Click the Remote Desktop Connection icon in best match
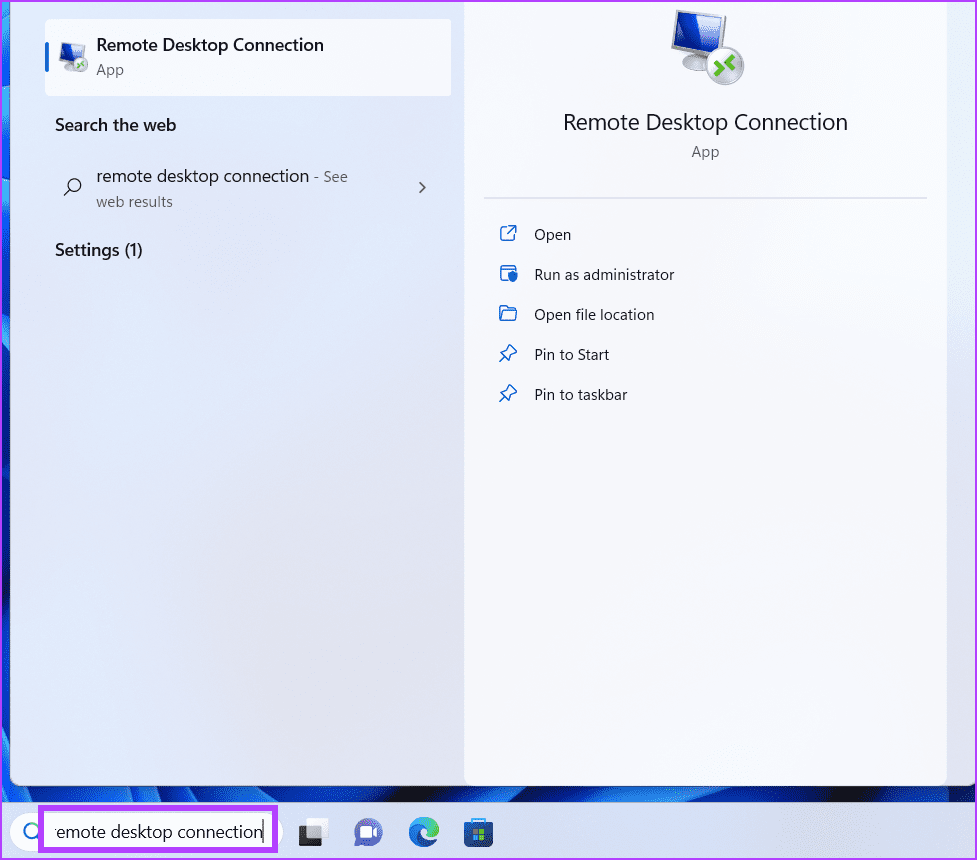977x860 pixels. [x=74, y=57]
